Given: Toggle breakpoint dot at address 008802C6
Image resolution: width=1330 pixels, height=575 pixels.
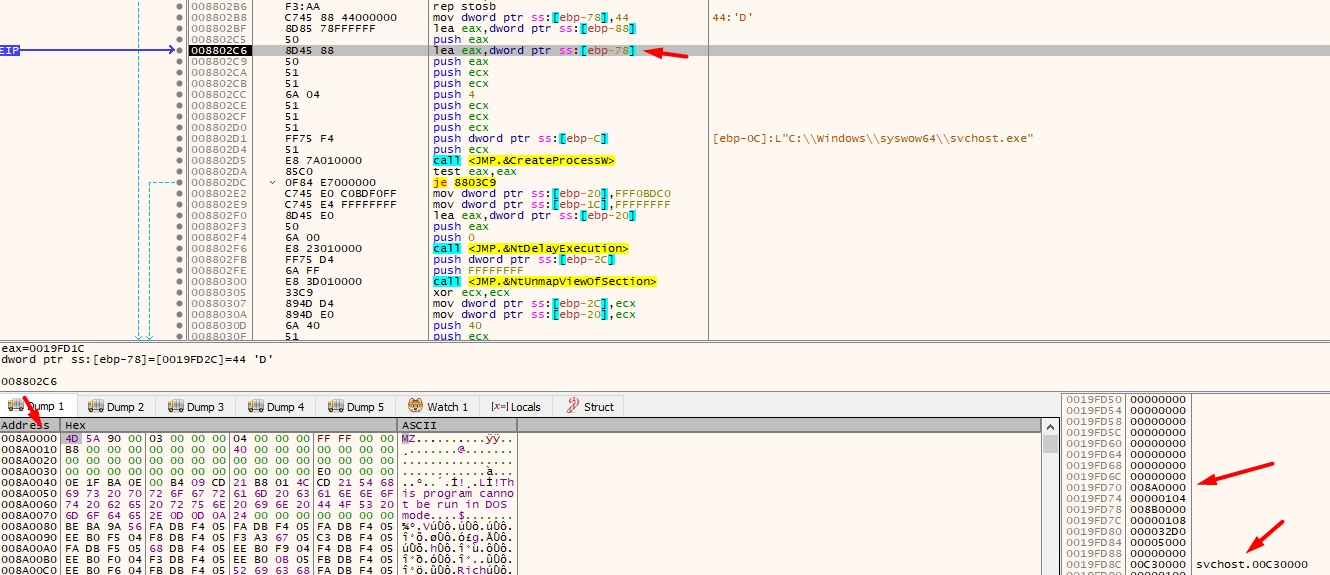Looking at the screenshot, I should pyautogui.click(x=180, y=50).
